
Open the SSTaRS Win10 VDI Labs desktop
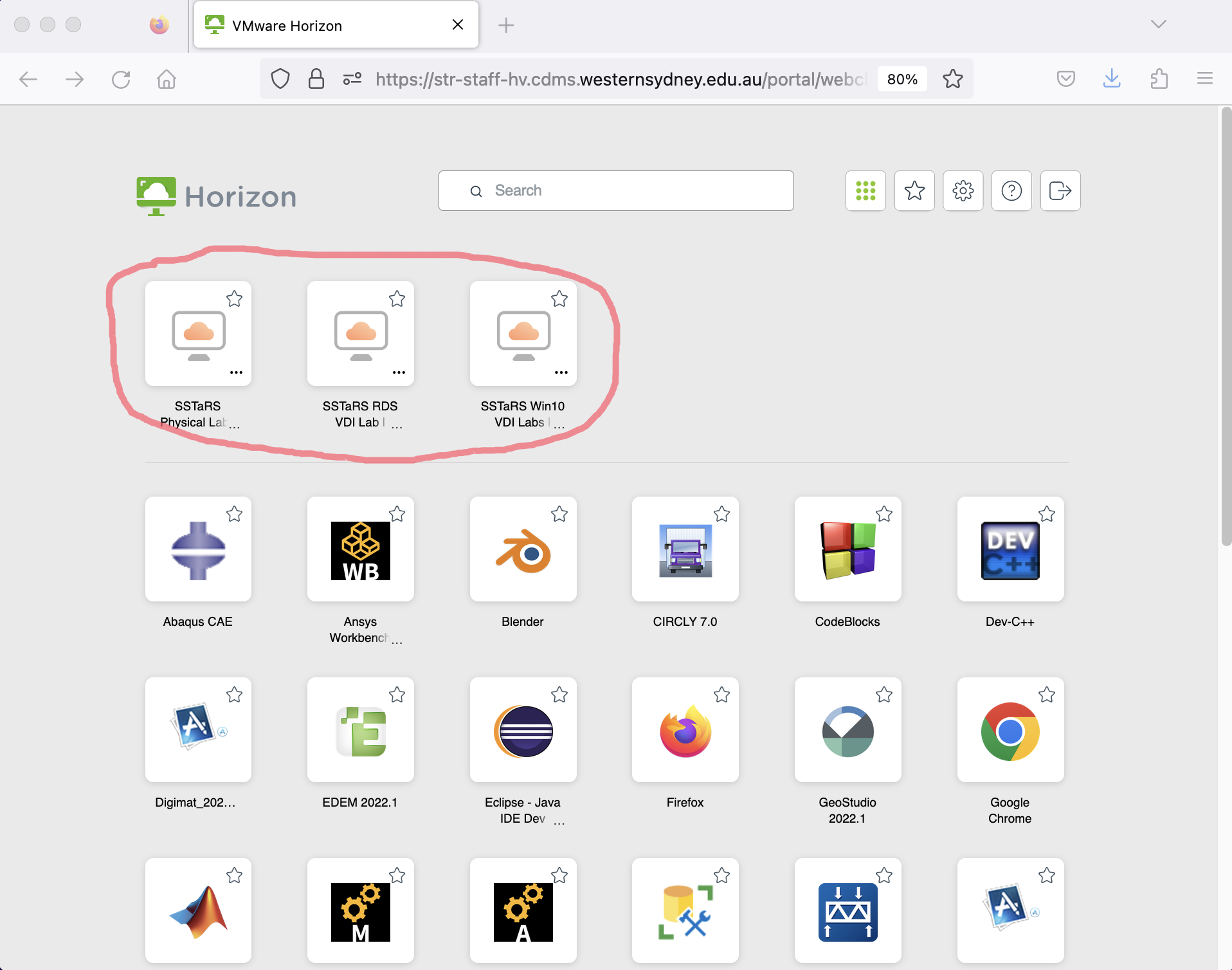(523, 334)
